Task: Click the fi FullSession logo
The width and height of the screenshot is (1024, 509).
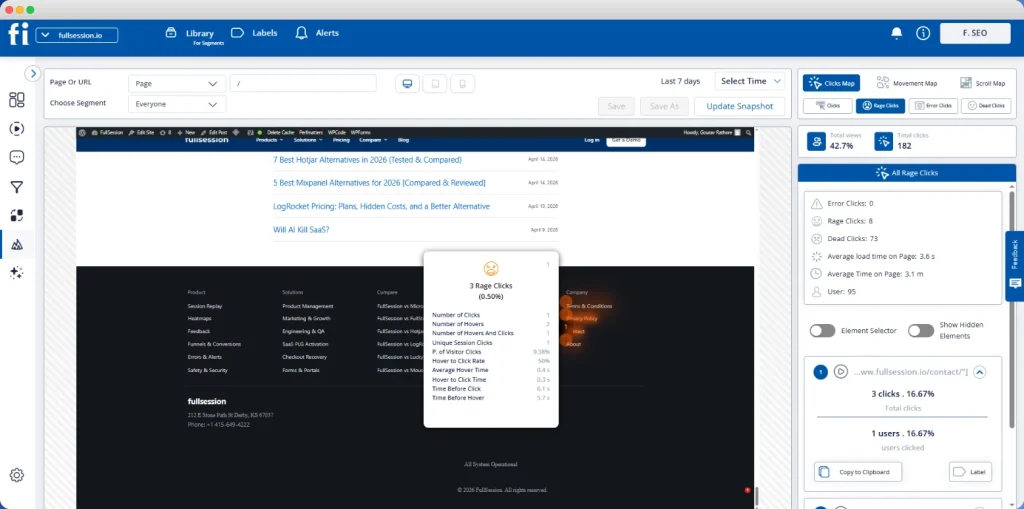Action: pos(18,34)
